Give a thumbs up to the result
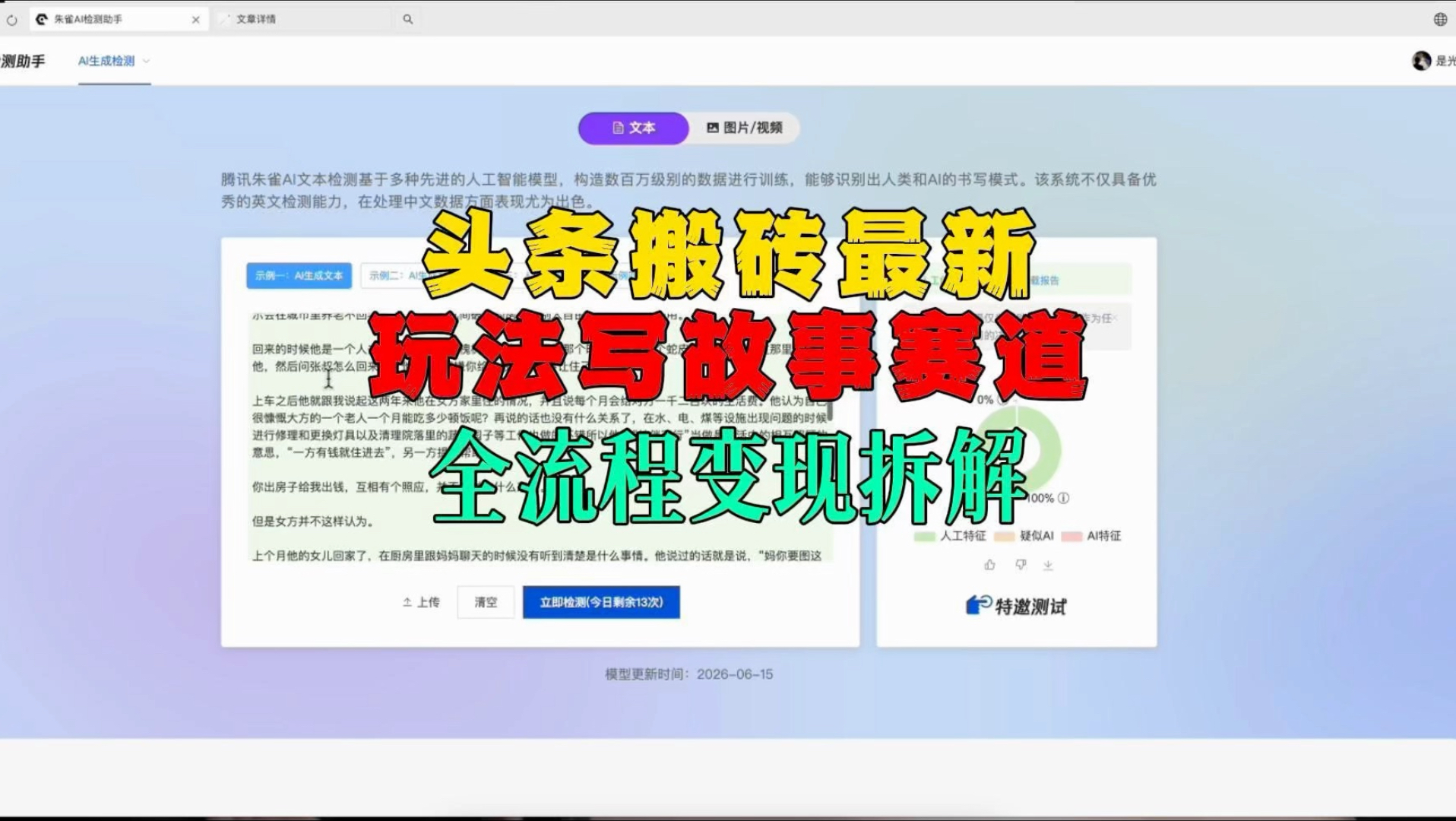The height and width of the screenshot is (821, 1456). click(989, 565)
